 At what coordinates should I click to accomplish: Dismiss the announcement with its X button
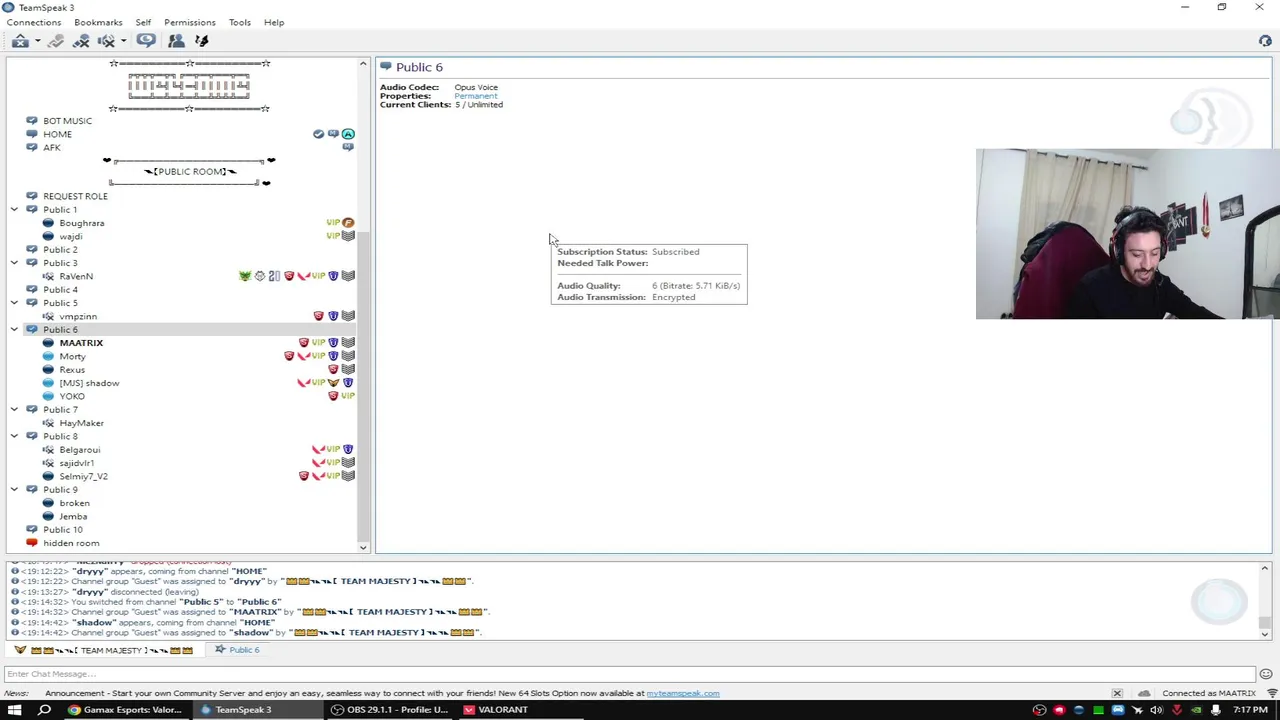pos(1117,693)
